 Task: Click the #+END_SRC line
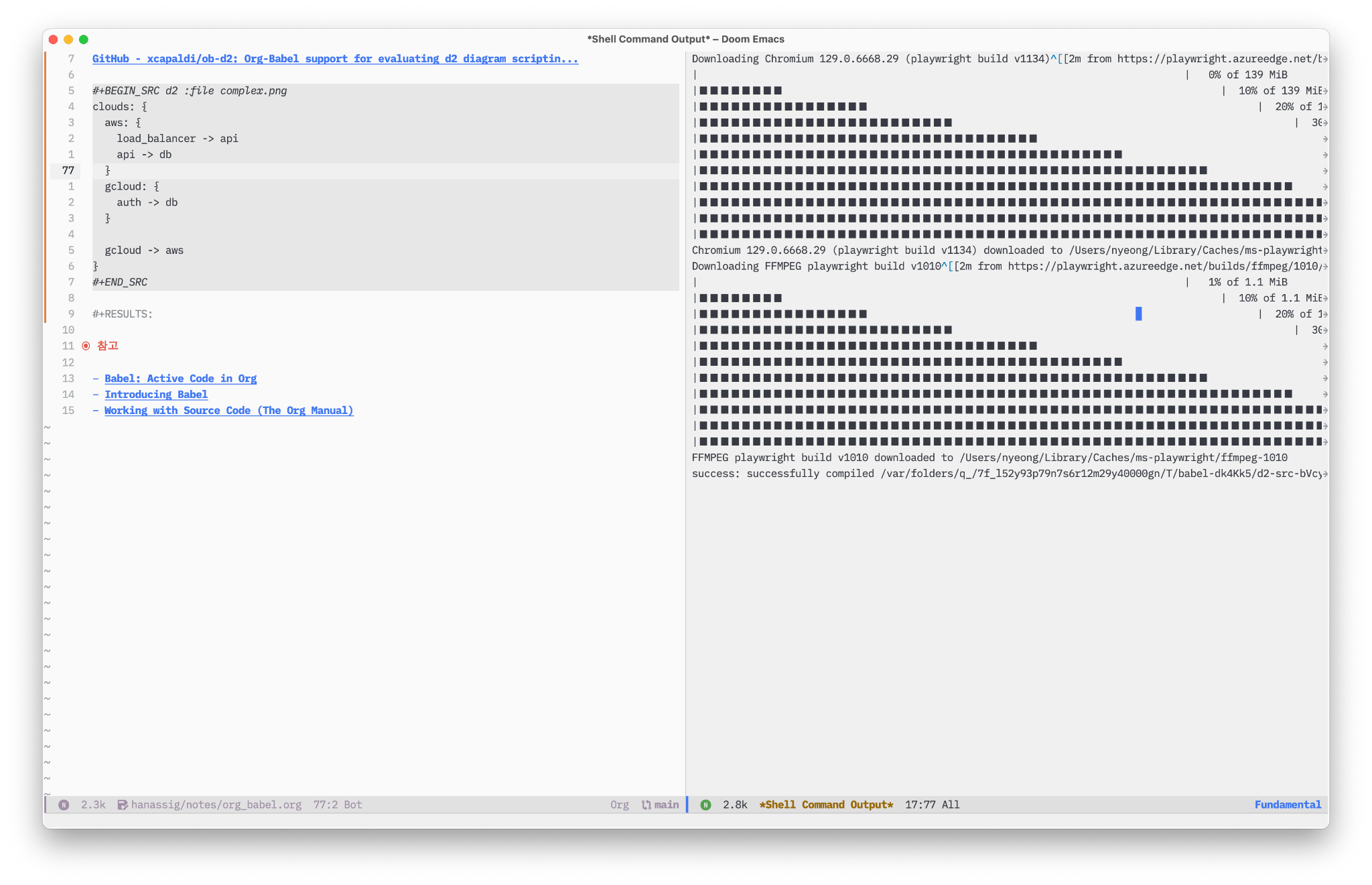click(120, 283)
